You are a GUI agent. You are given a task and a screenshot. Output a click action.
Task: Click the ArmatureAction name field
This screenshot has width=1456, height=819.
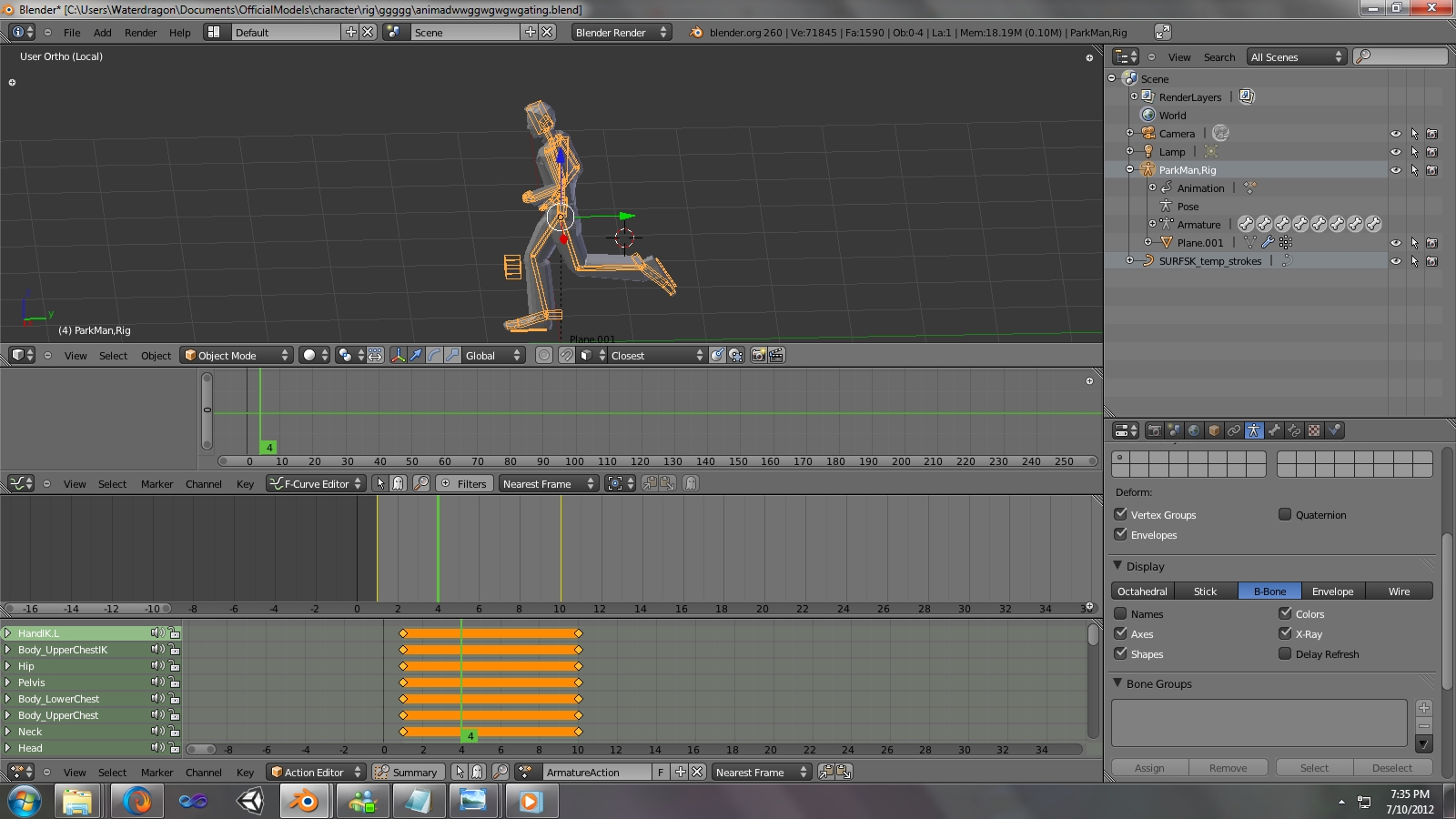click(597, 772)
